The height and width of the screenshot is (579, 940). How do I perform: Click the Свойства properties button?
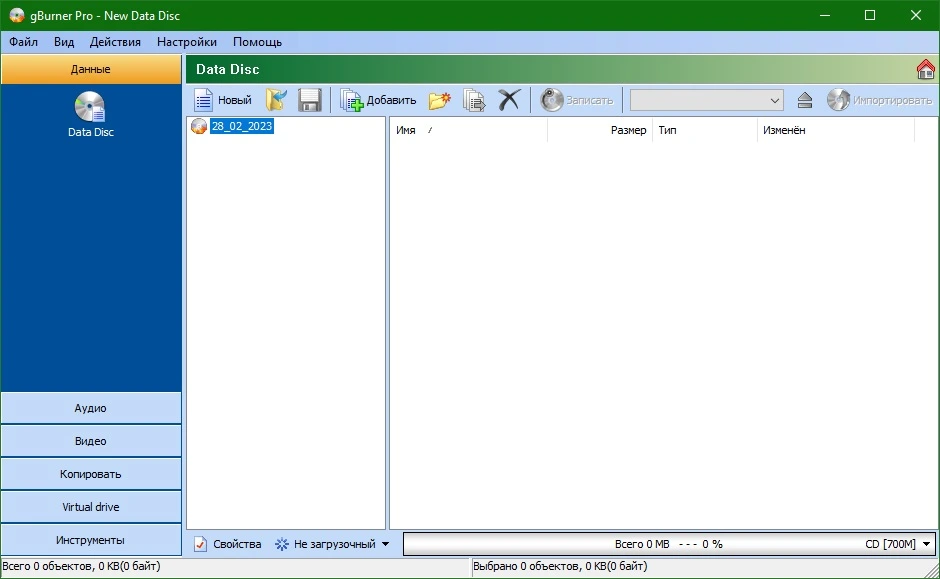(228, 544)
